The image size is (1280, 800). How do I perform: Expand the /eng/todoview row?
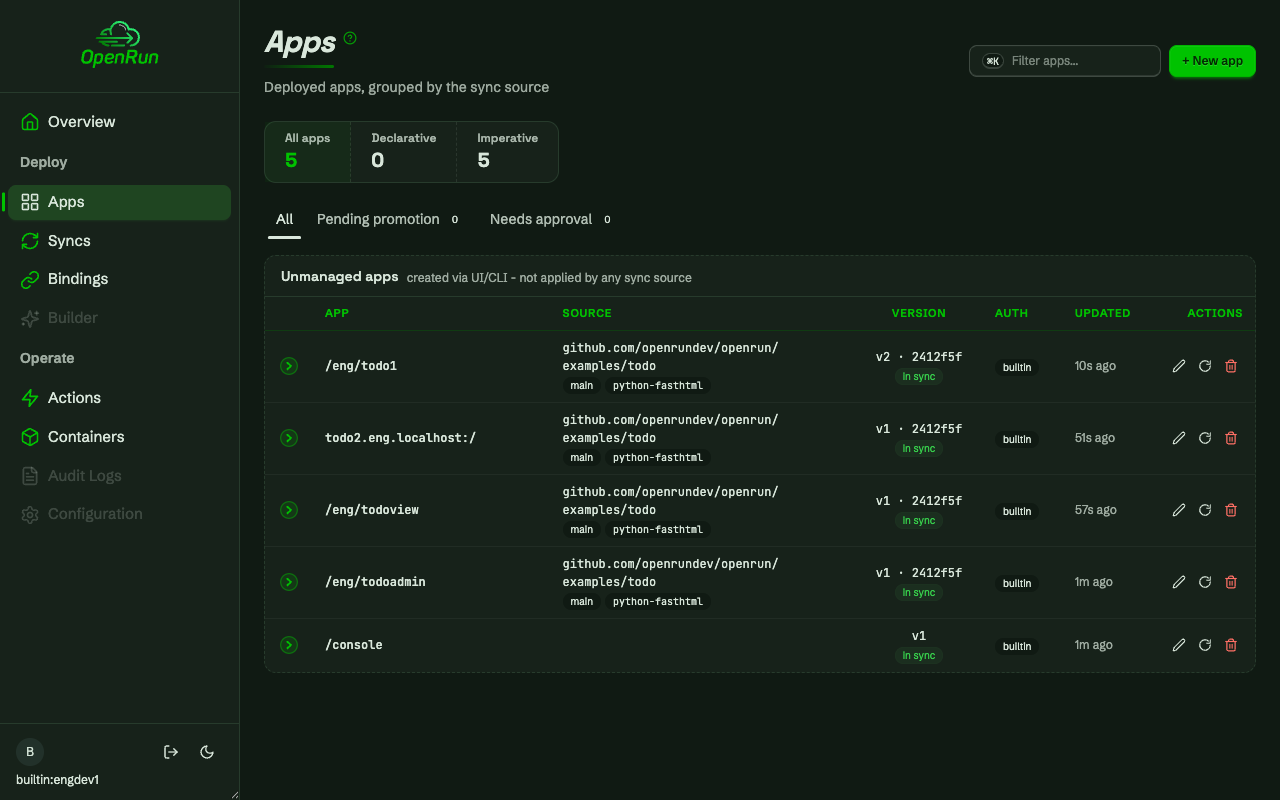click(x=289, y=510)
